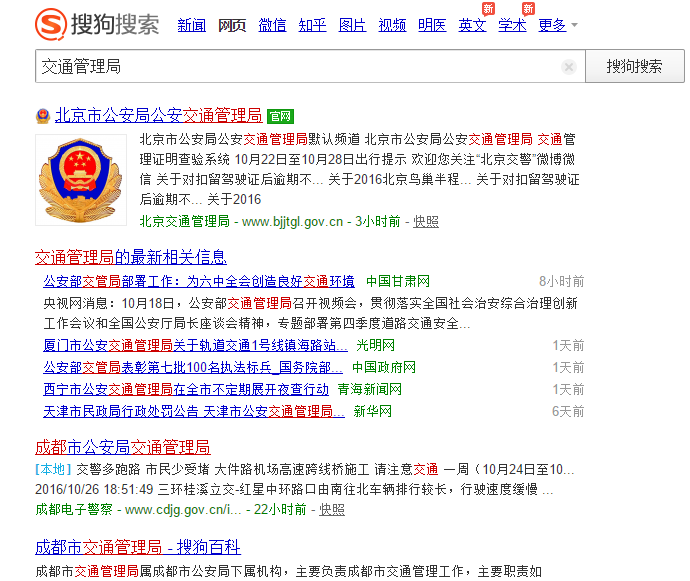
Task: Click the www.cdjg.gov.cn green URL text
Action: (x=183, y=510)
